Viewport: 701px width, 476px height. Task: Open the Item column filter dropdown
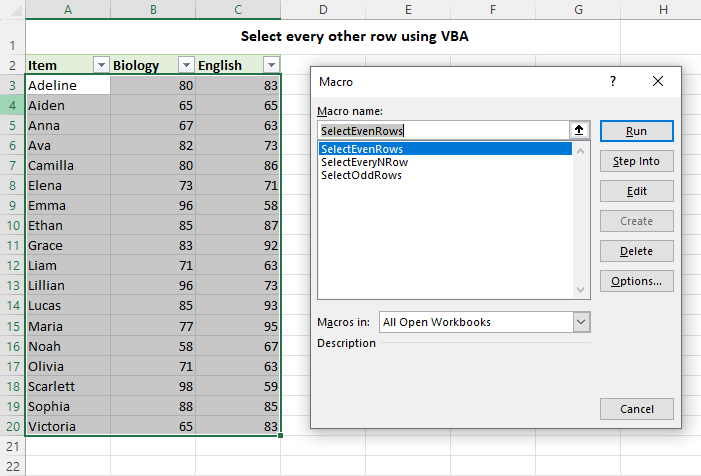coord(100,65)
